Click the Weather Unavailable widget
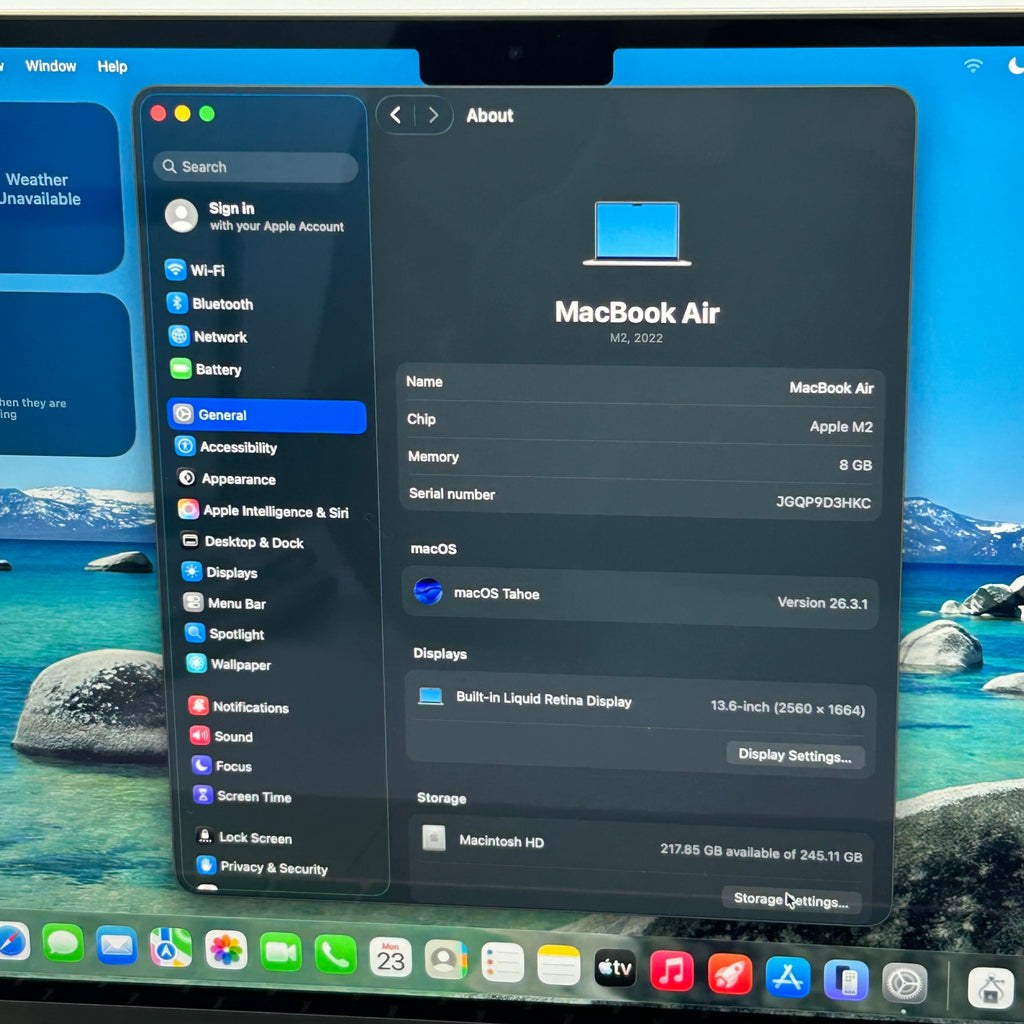Screen dimensions: 1024x1024 (59, 189)
